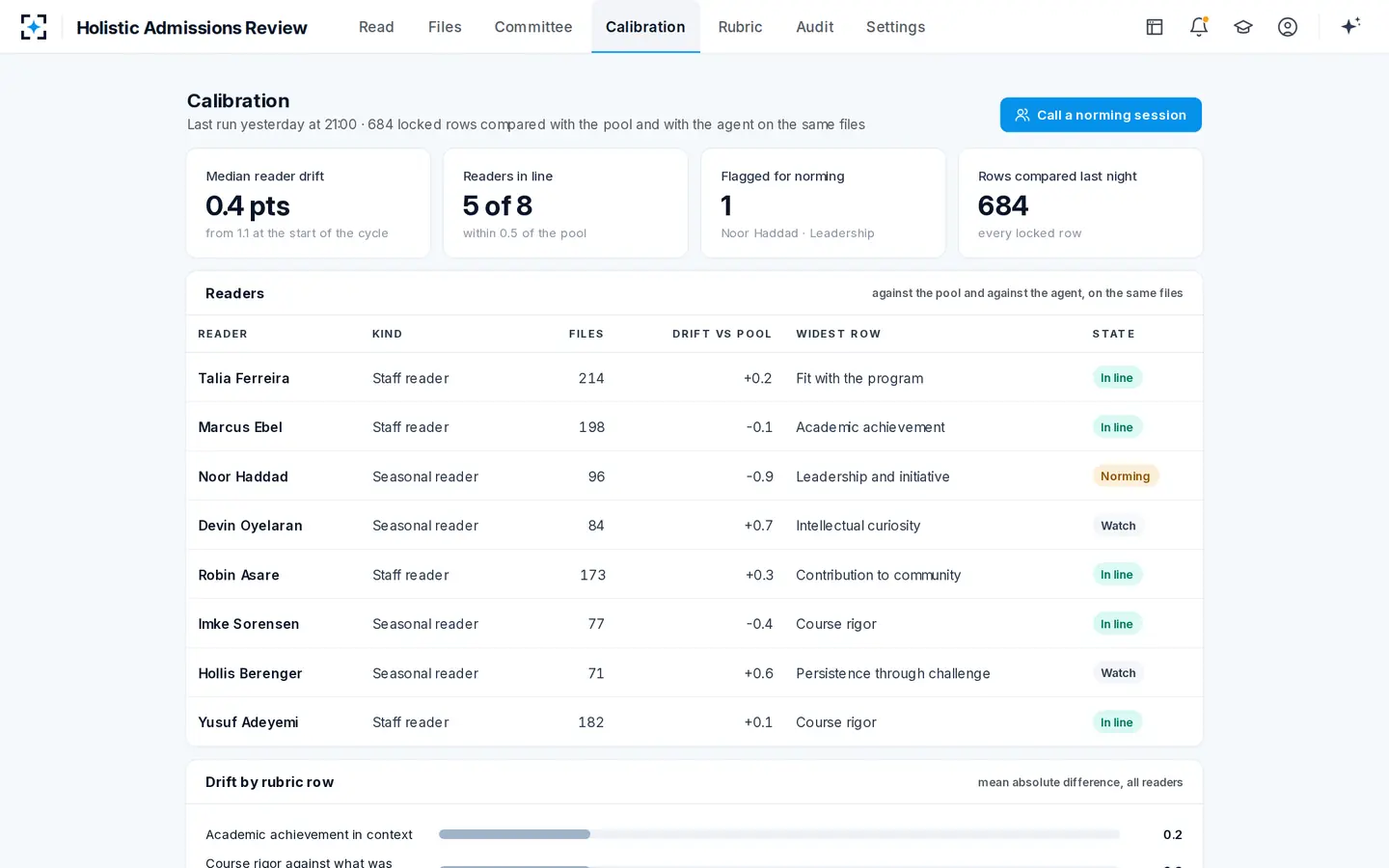Select the Calibration tab
The width and height of the screenshot is (1389, 868).
pyautogui.click(x=645, y=27)
